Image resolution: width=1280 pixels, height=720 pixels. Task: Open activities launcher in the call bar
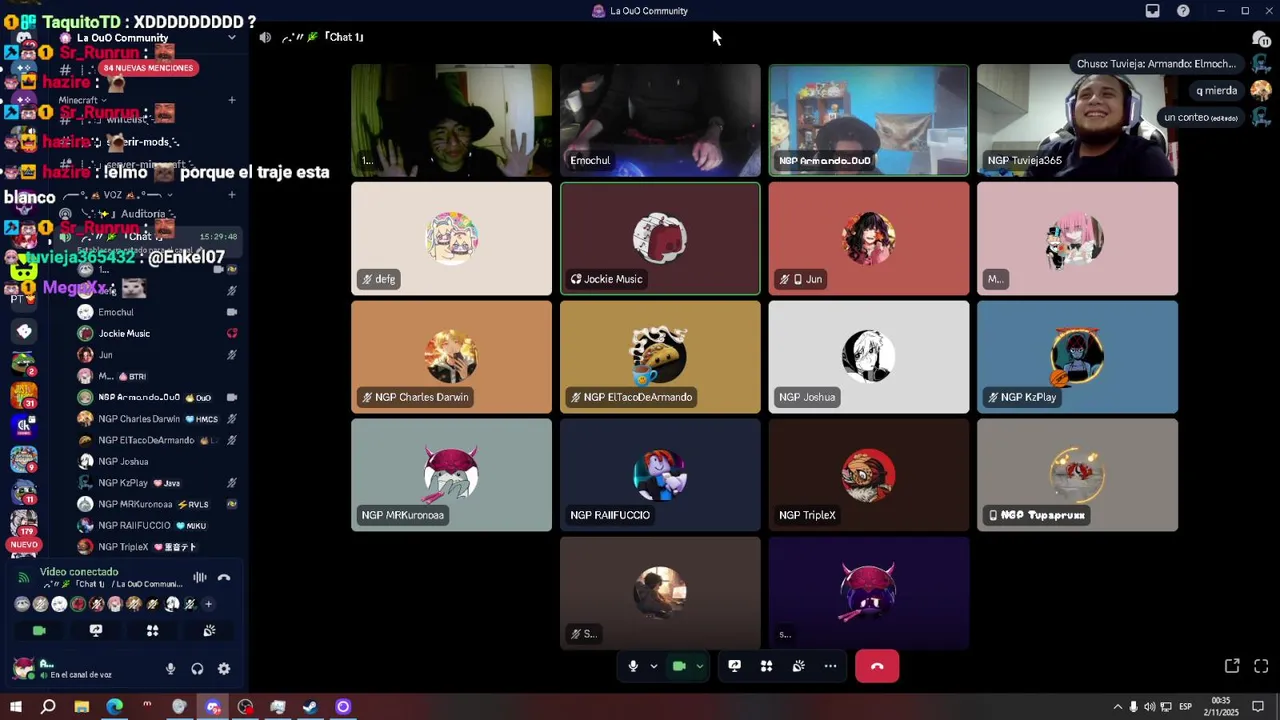point(766,666)
